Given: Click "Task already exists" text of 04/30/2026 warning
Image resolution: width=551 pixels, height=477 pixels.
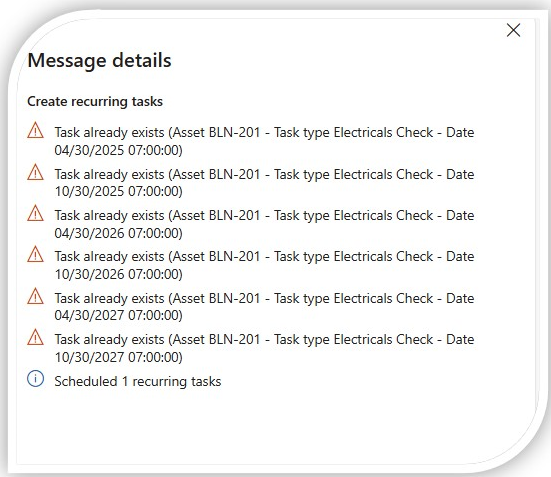Looking at the screenshot, I should pos(109,215).
